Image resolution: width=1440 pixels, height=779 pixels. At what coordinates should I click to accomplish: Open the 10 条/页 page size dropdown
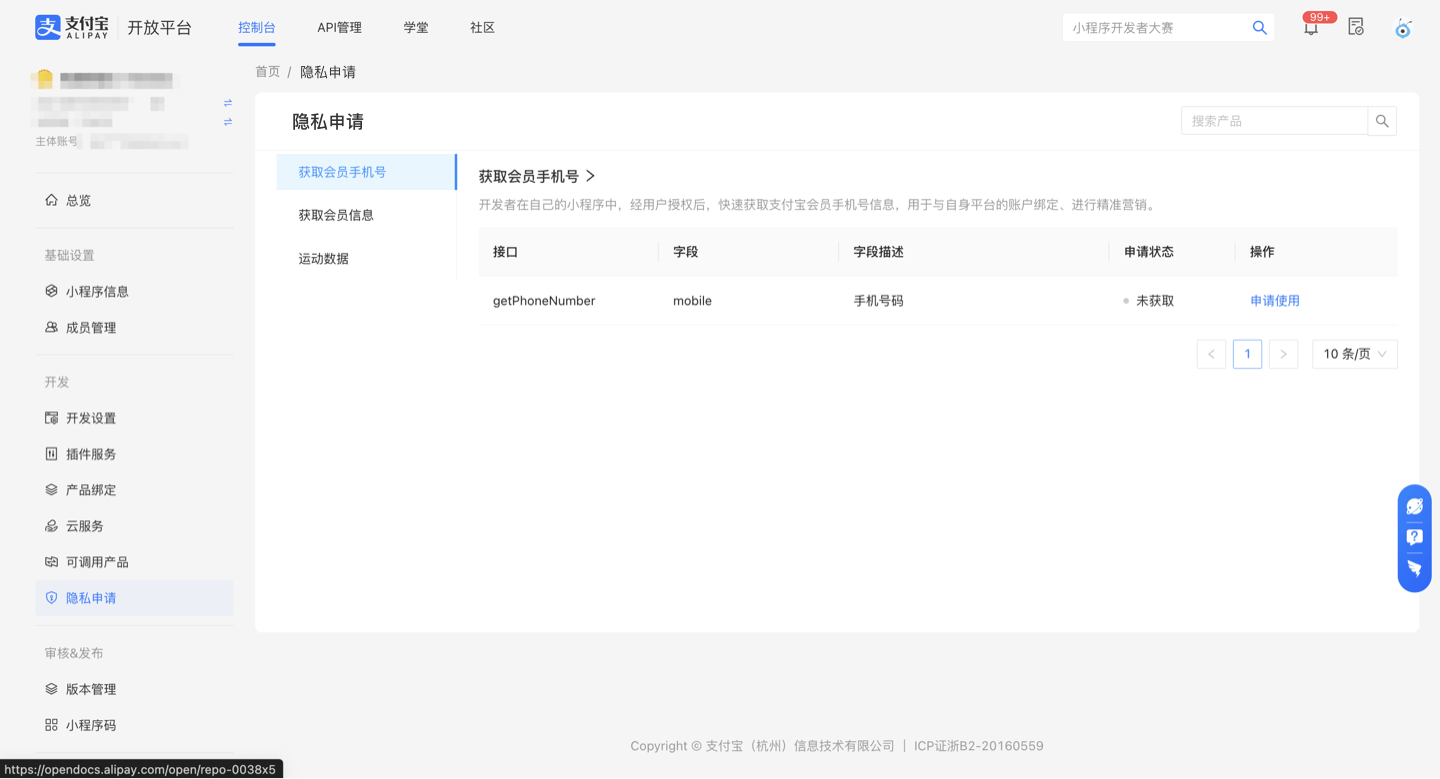(1354, 353)
